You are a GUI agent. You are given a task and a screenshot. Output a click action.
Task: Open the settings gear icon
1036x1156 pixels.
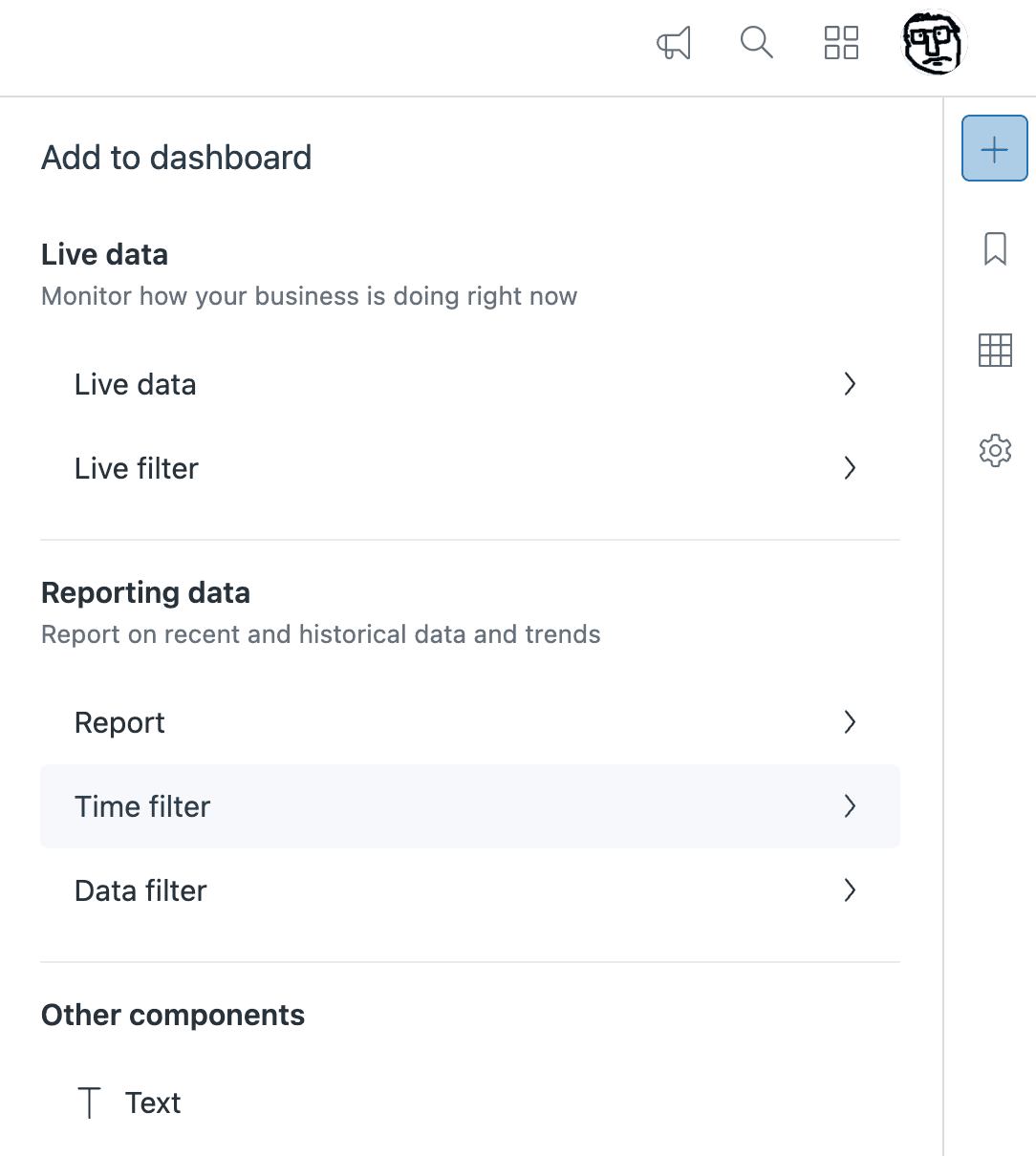click(995, 450)
